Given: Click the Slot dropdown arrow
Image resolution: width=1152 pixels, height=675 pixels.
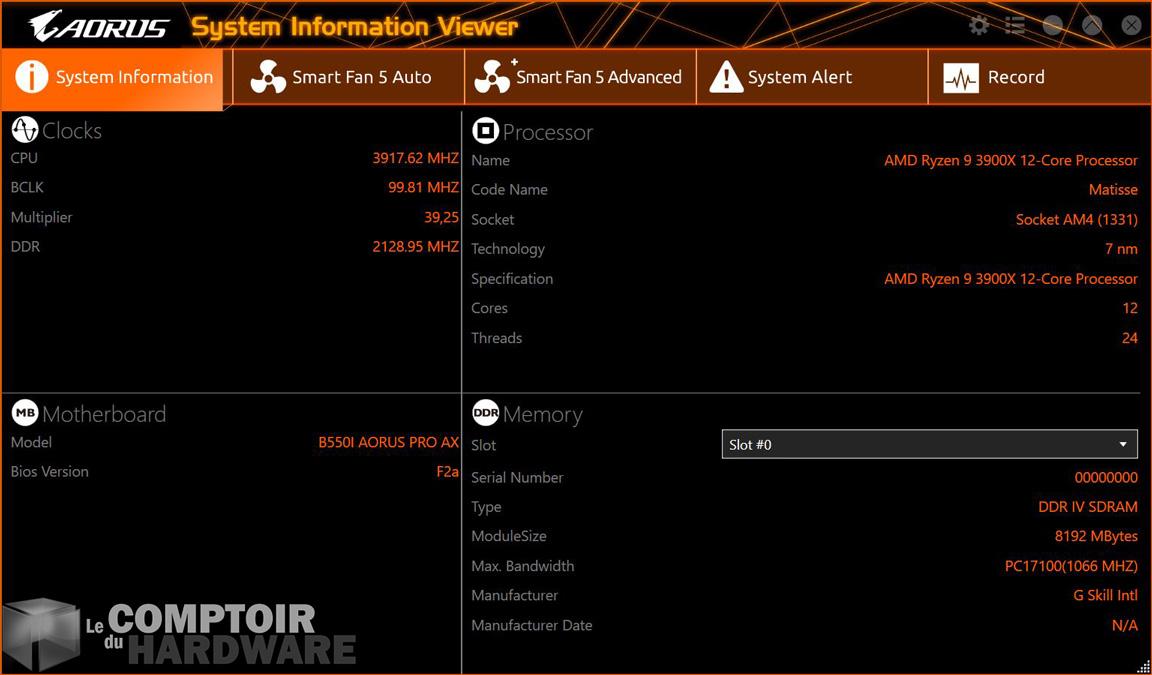Looking at the screenshot, I should [1123, 444].
